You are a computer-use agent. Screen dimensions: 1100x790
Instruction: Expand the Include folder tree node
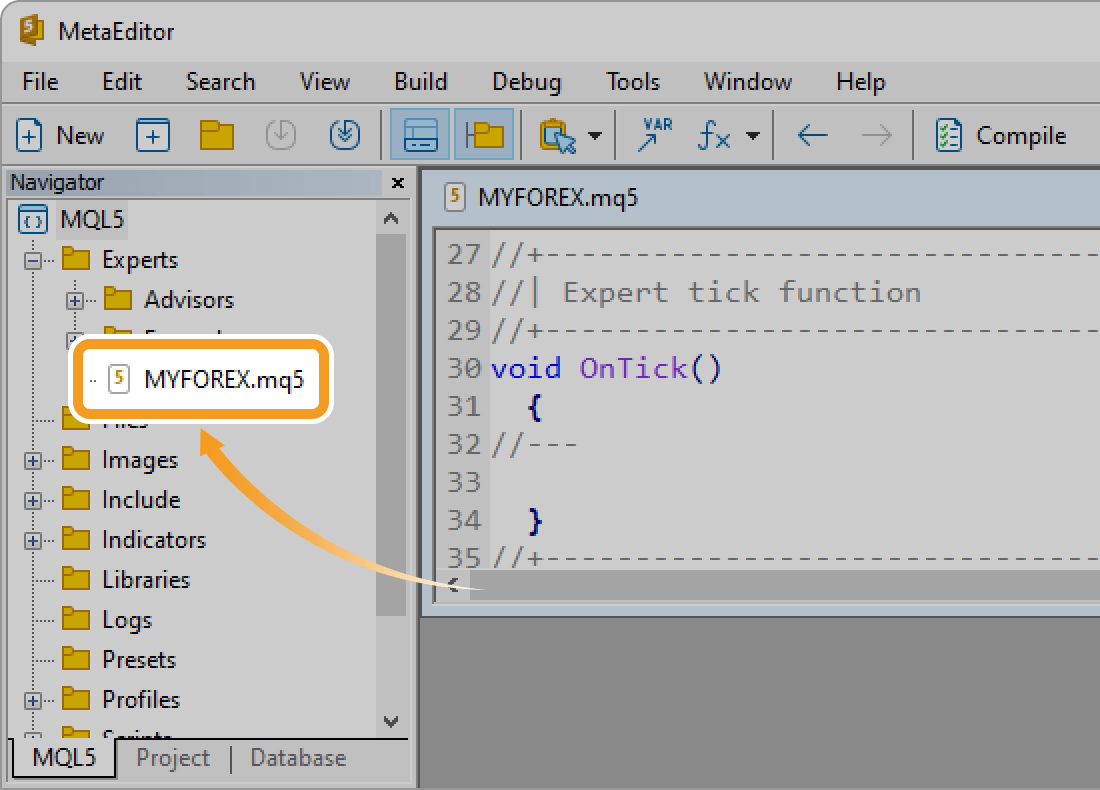pos(33,500)
